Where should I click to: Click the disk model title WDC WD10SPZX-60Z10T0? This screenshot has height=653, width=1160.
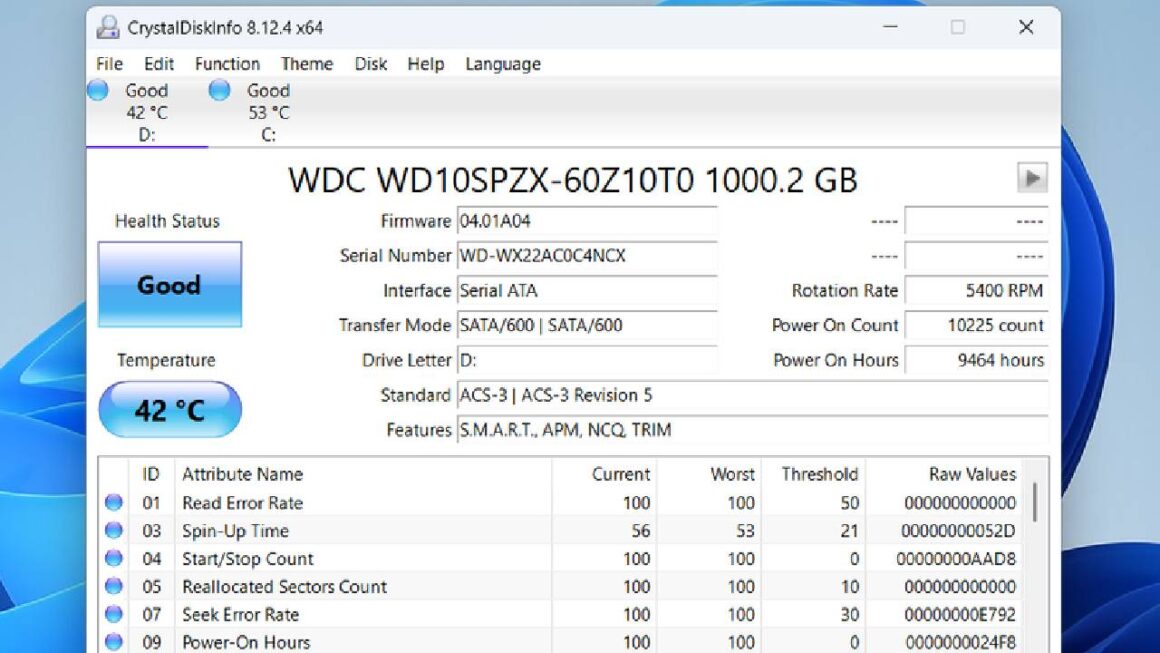click(573, 180)
